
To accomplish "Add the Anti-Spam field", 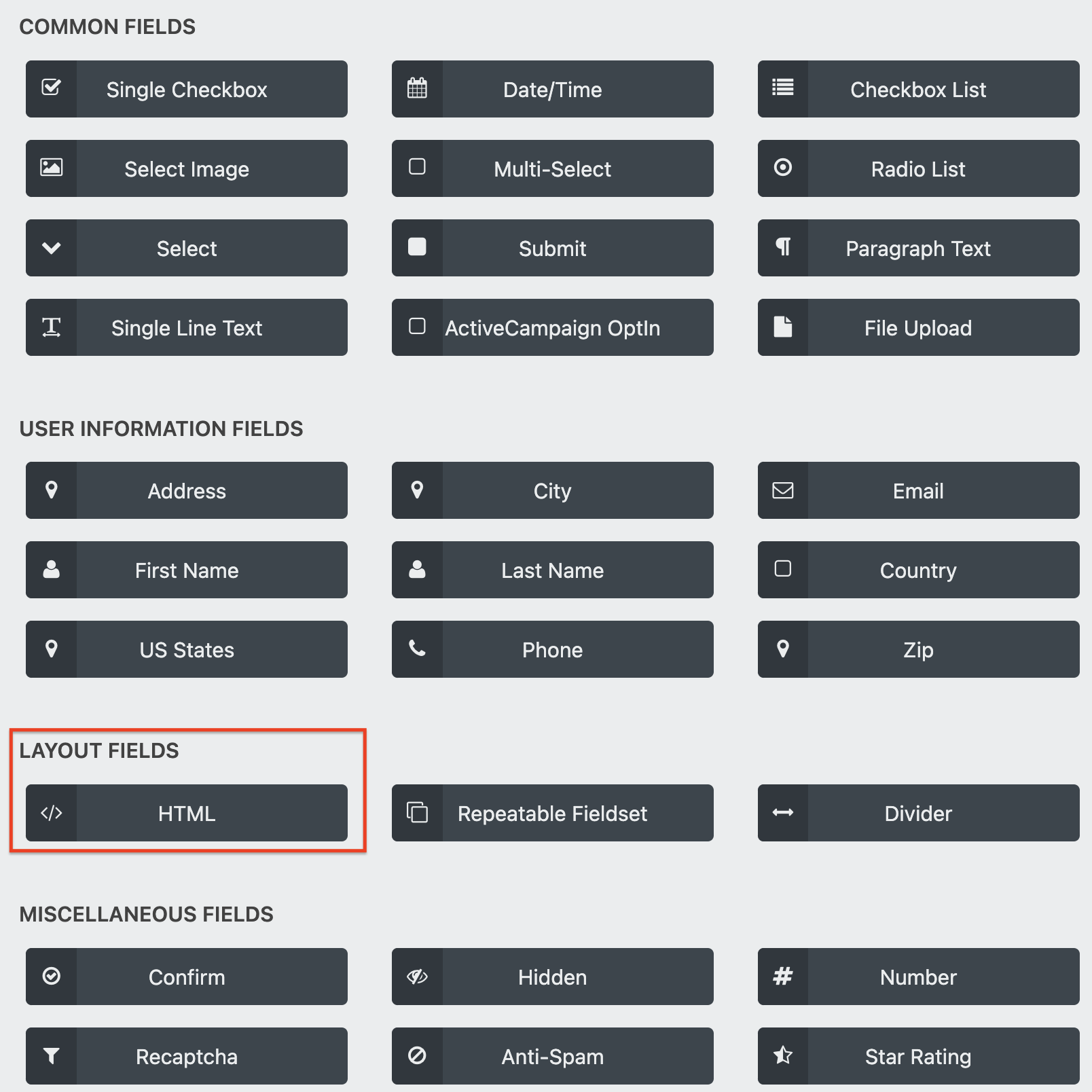I will 552,1056.
